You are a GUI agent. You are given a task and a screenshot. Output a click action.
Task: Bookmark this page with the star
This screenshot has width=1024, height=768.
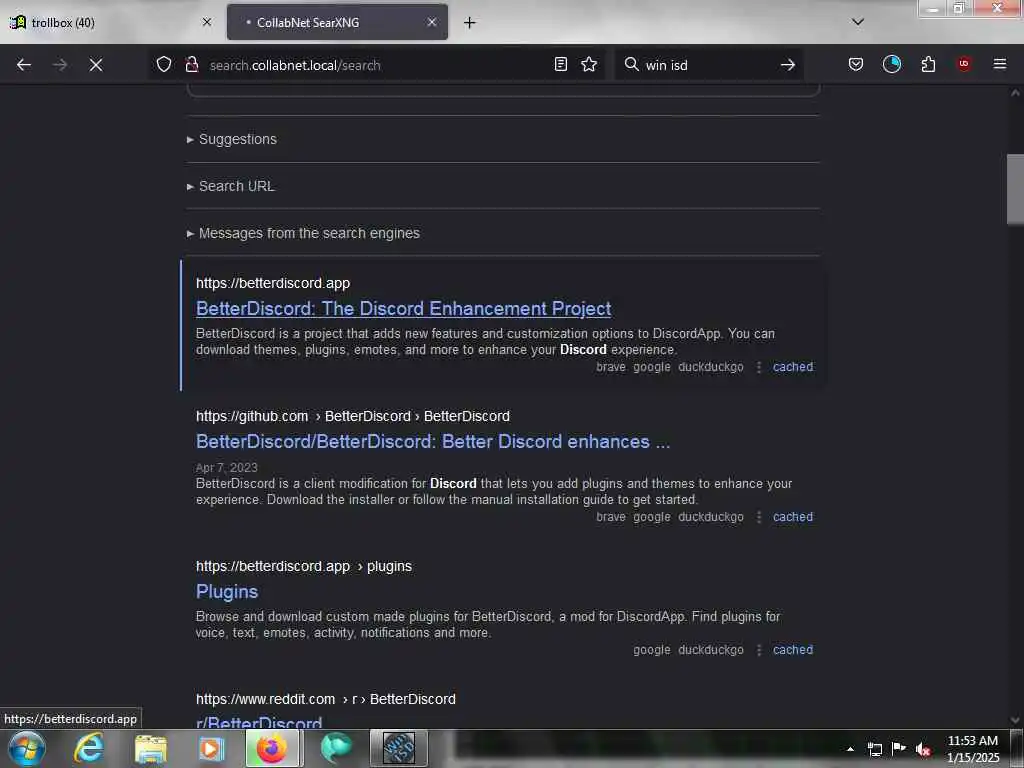[x=589, y=64]
